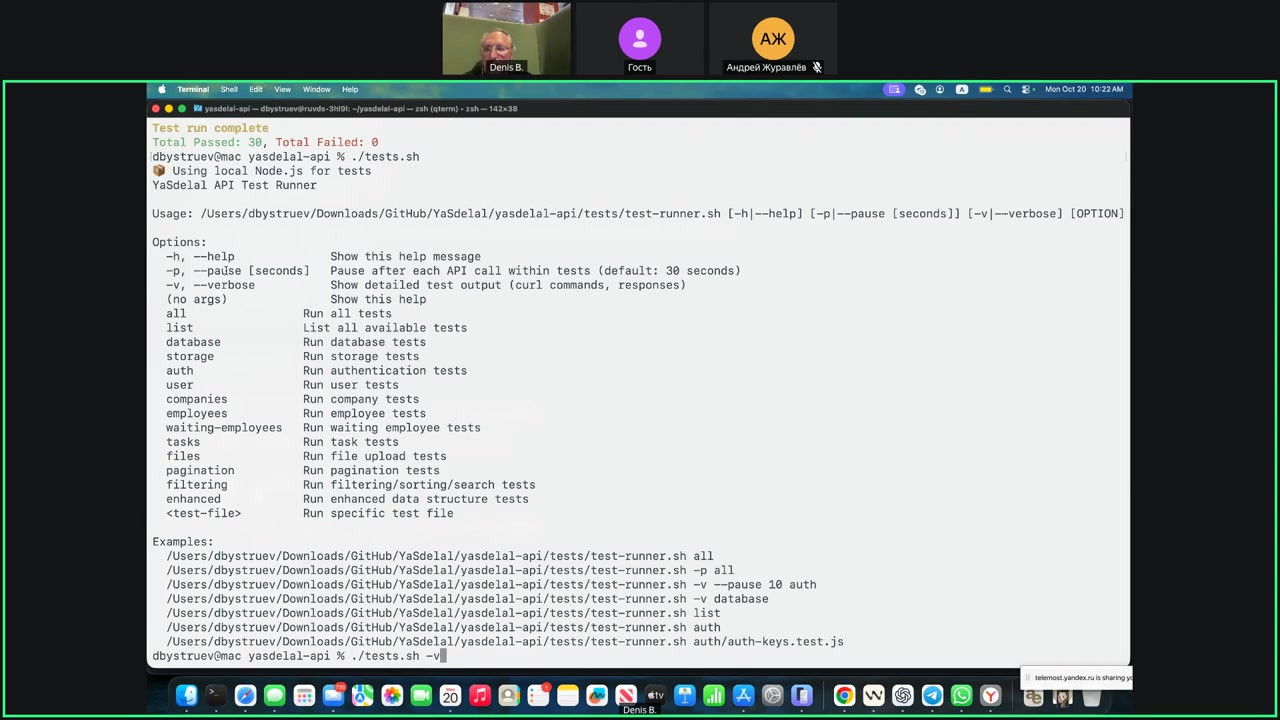This screenshot has width=1280, height=720.
Task: Open WhatsApp from the Dock
Action: pos(961,696)
